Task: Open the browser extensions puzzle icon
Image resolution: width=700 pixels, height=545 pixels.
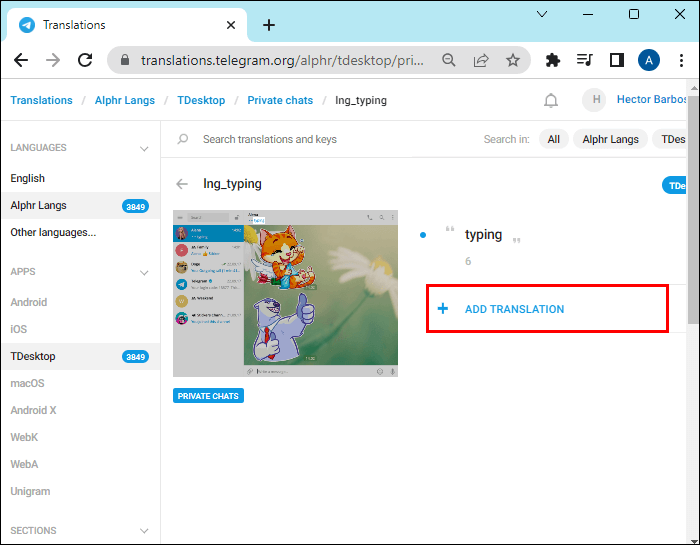Action: (553, 60)
